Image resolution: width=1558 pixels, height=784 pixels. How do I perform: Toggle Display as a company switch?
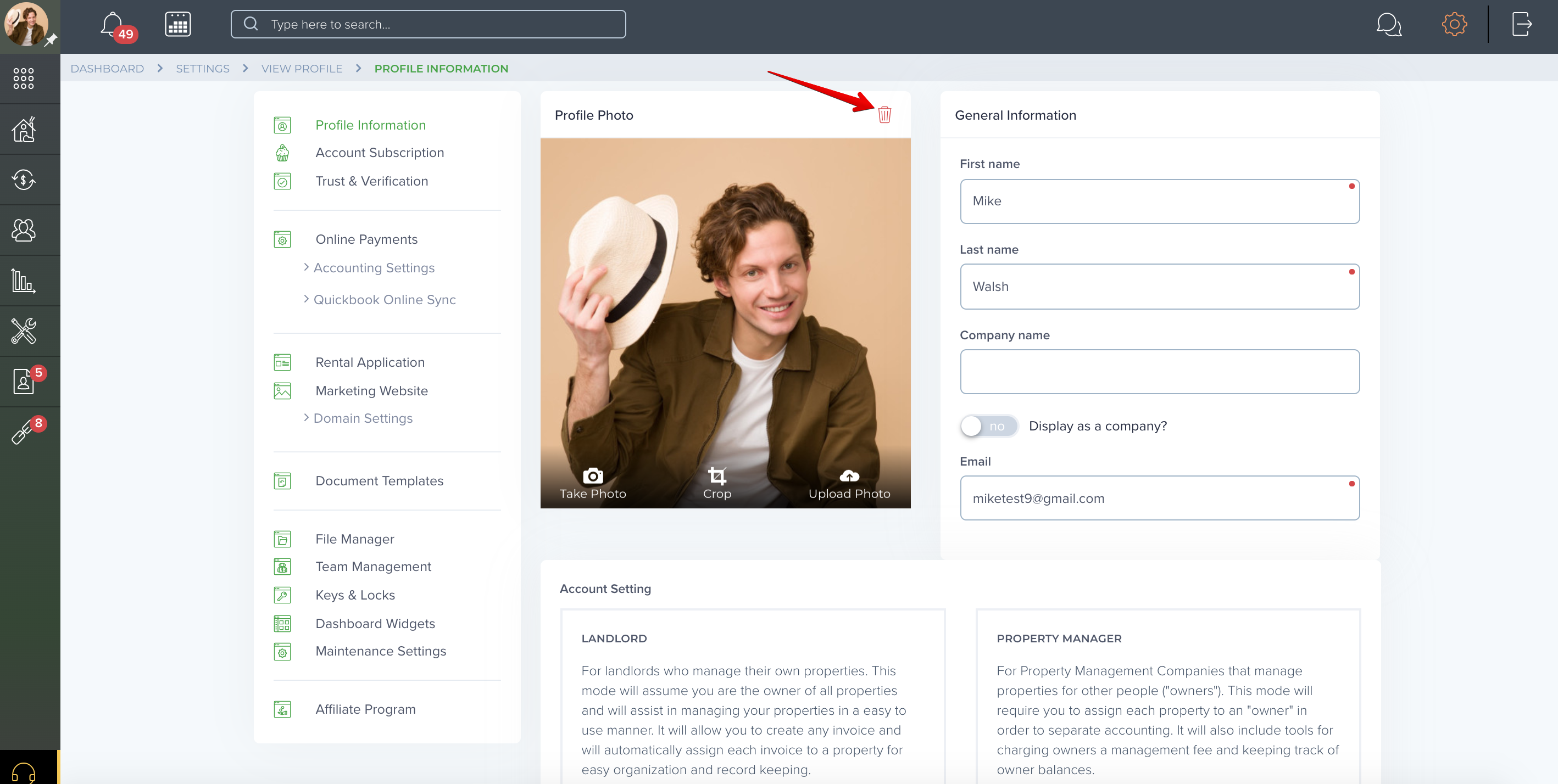click(x=988, y=426)
